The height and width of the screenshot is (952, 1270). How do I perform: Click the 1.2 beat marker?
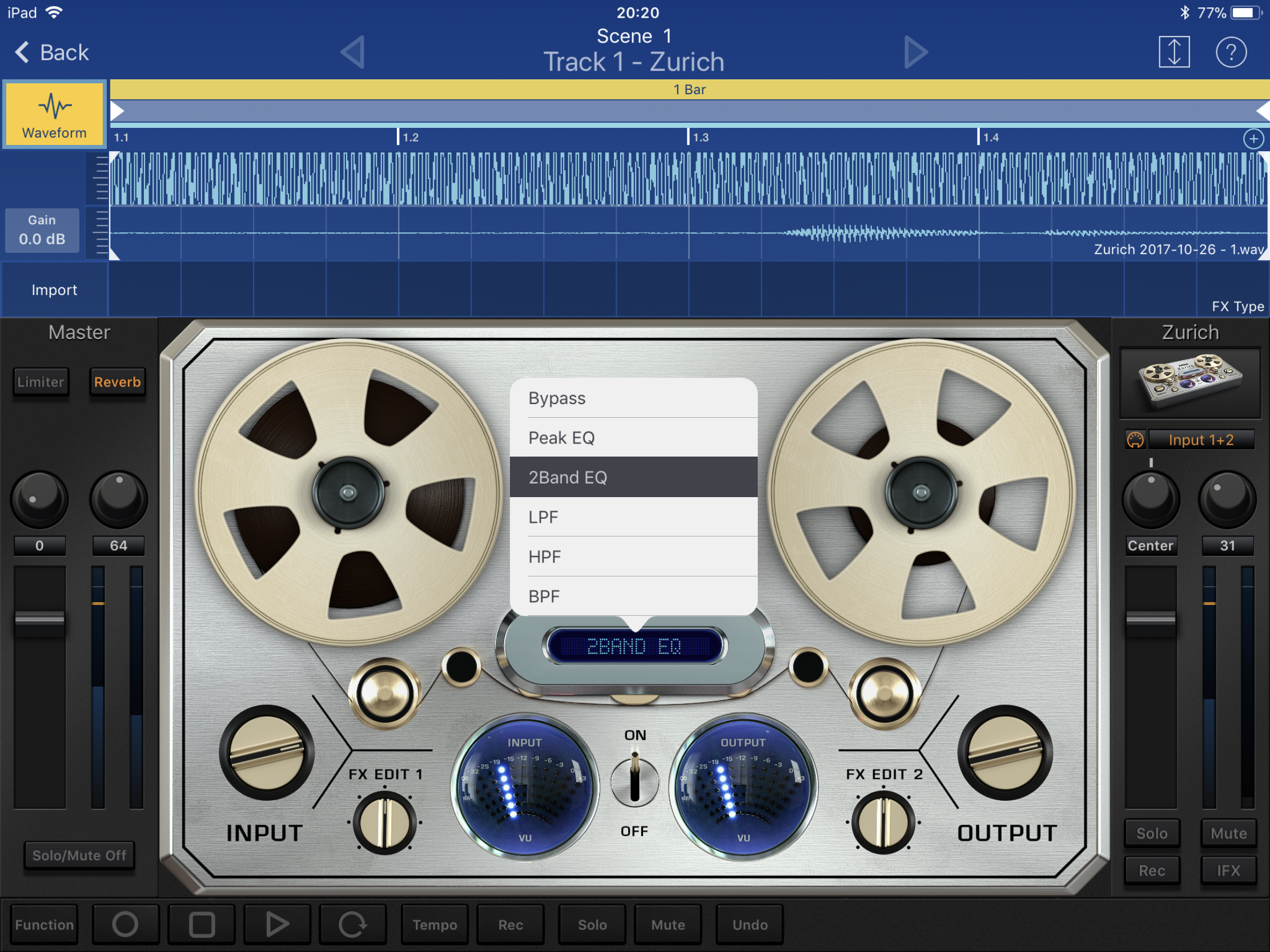tap(408, 137)
